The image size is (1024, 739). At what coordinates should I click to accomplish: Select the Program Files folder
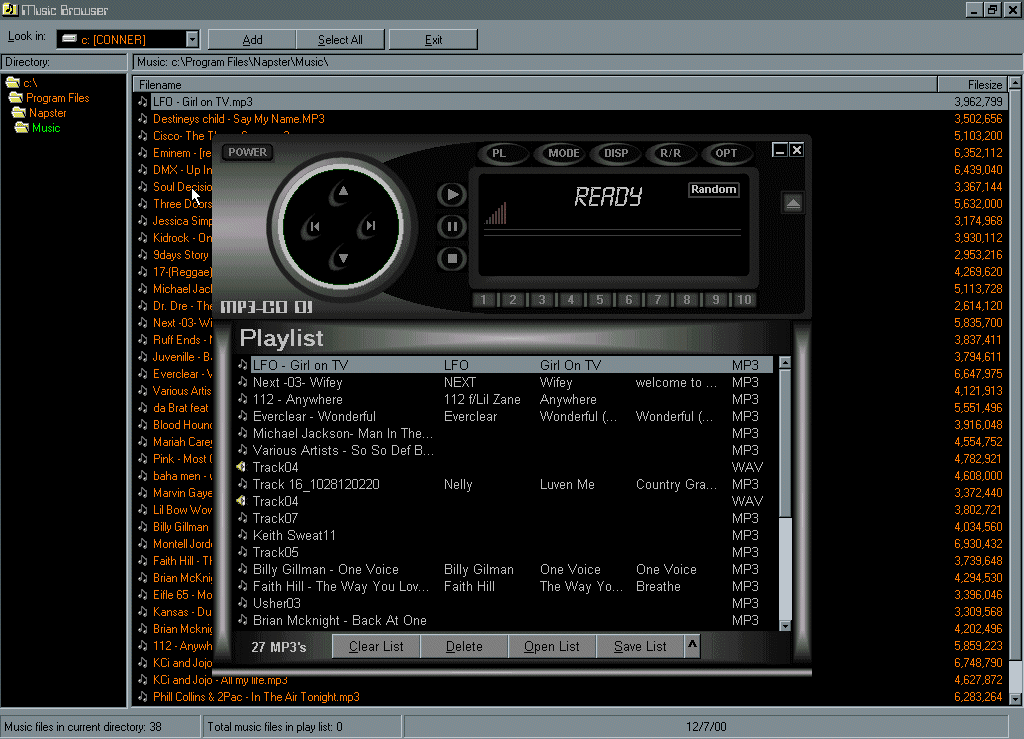point(50,98)
